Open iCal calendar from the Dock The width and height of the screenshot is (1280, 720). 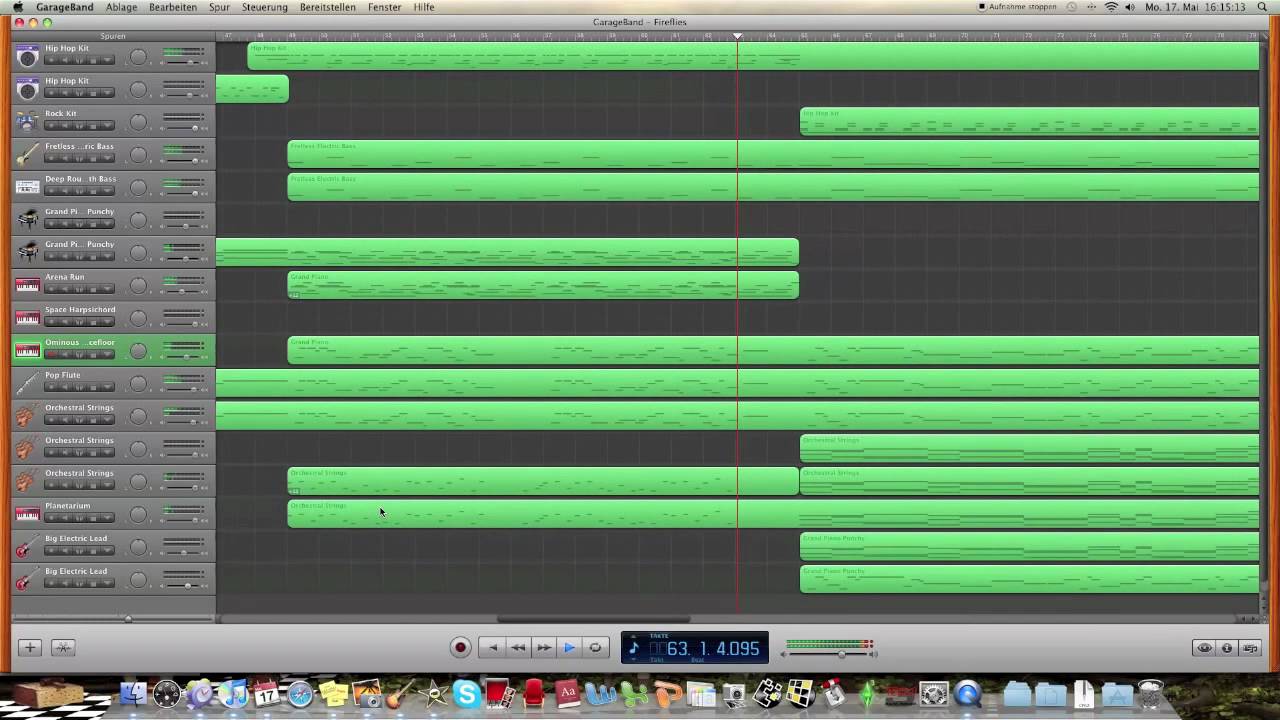pos(267,694)
